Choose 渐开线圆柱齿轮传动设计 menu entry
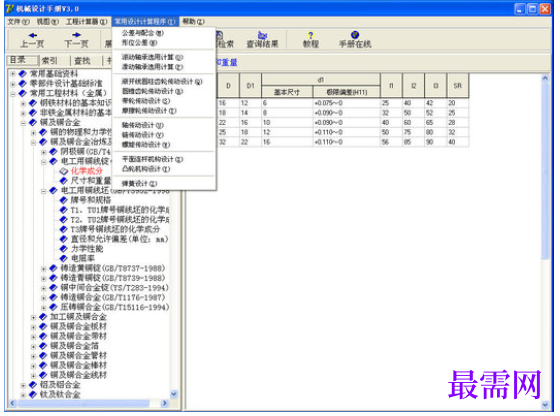 (x=163, y=82)
